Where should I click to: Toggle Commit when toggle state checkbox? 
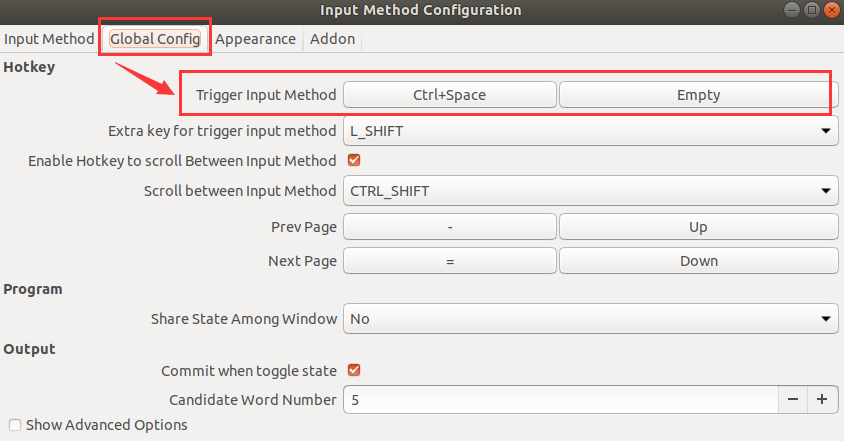coord(353,370)
